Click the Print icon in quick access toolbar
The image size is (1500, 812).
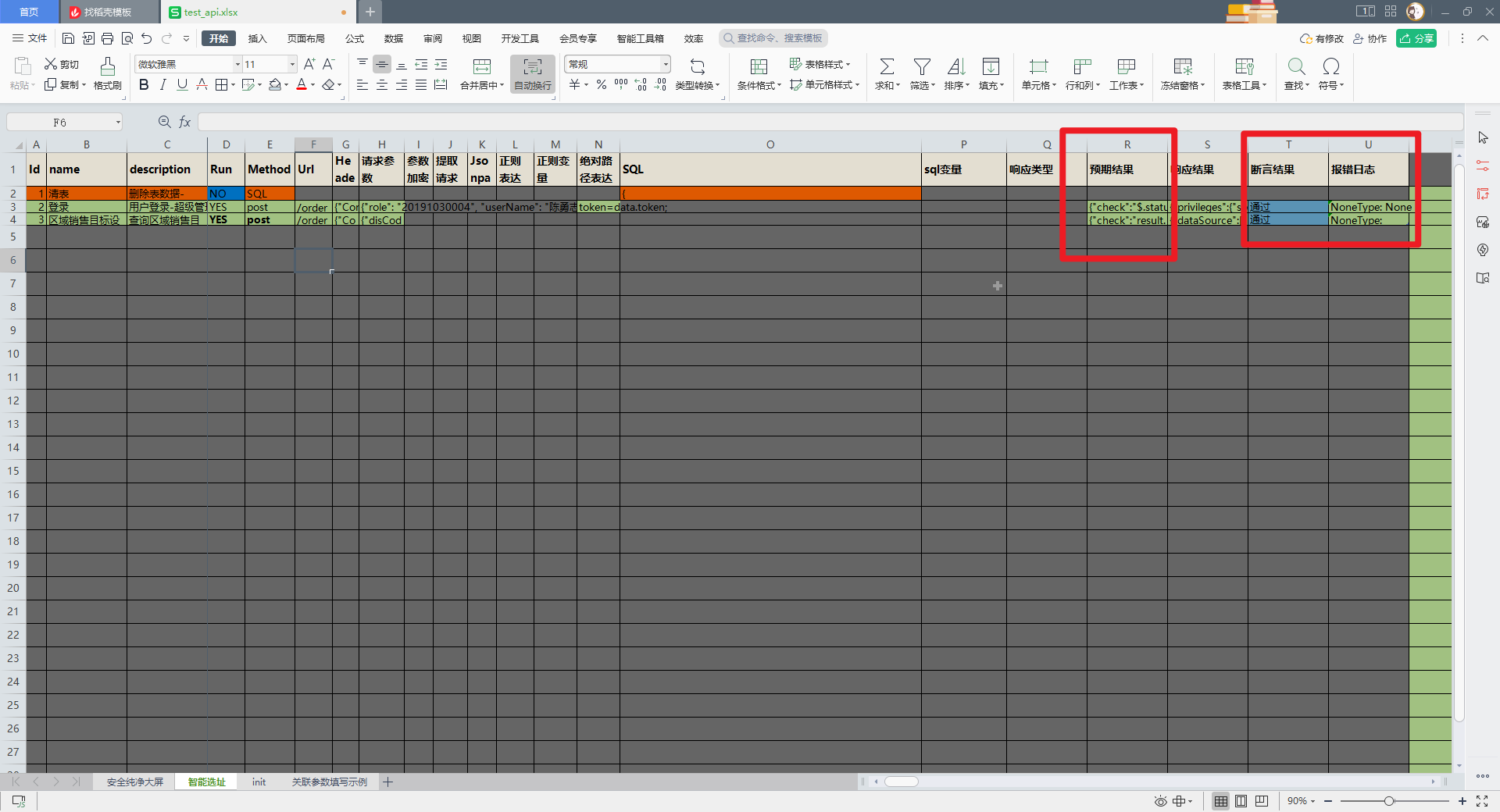pyautogui.click(x=107, y=38)
